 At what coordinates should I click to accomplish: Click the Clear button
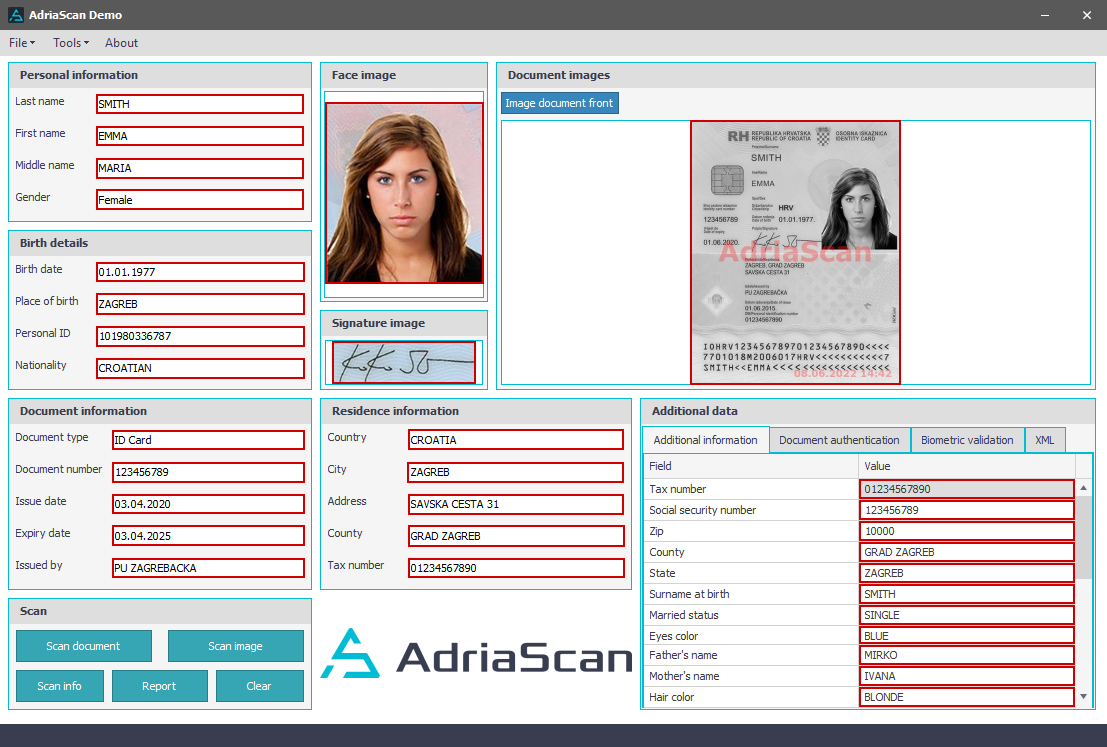(x=258, y=686)
